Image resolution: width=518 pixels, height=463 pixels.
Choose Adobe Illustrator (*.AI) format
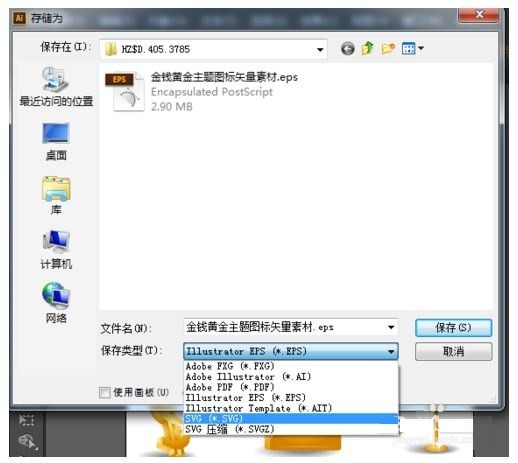[x=291, y=377]
